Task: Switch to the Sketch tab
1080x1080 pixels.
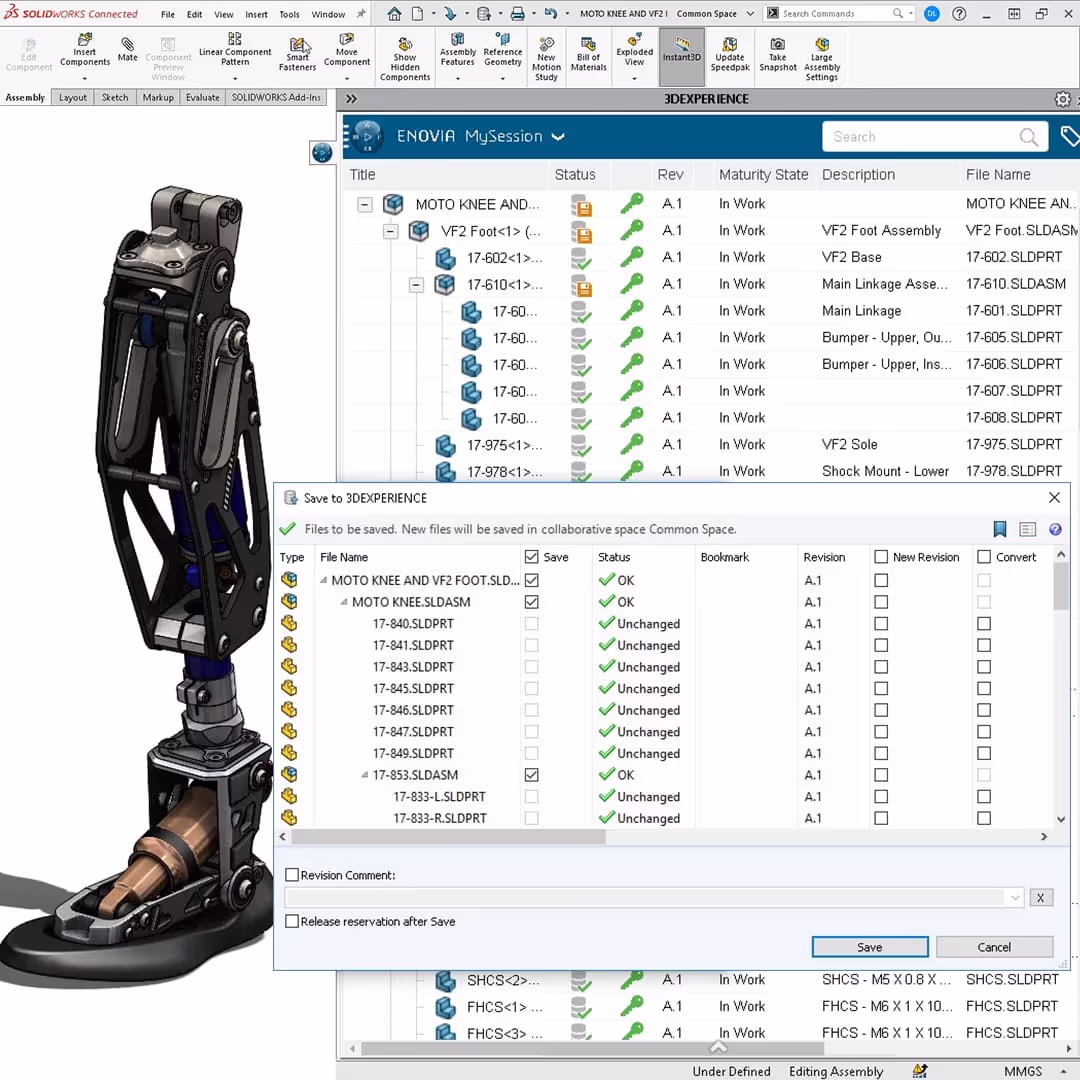Action: pyautogui.click(x=115, y=98)
